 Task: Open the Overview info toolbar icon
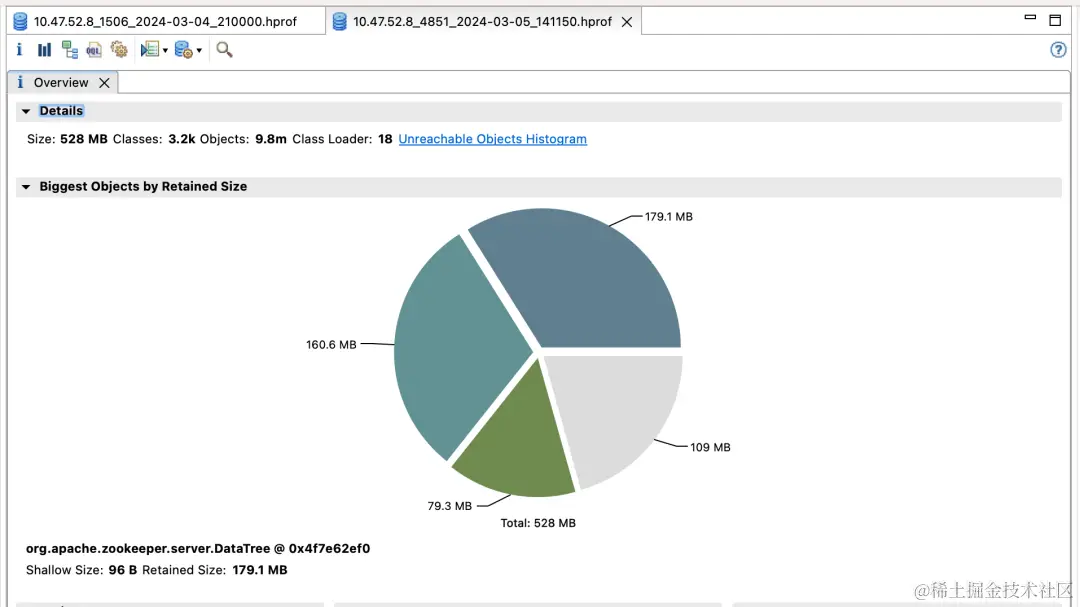pyautogui.click(x=19, y=50)
